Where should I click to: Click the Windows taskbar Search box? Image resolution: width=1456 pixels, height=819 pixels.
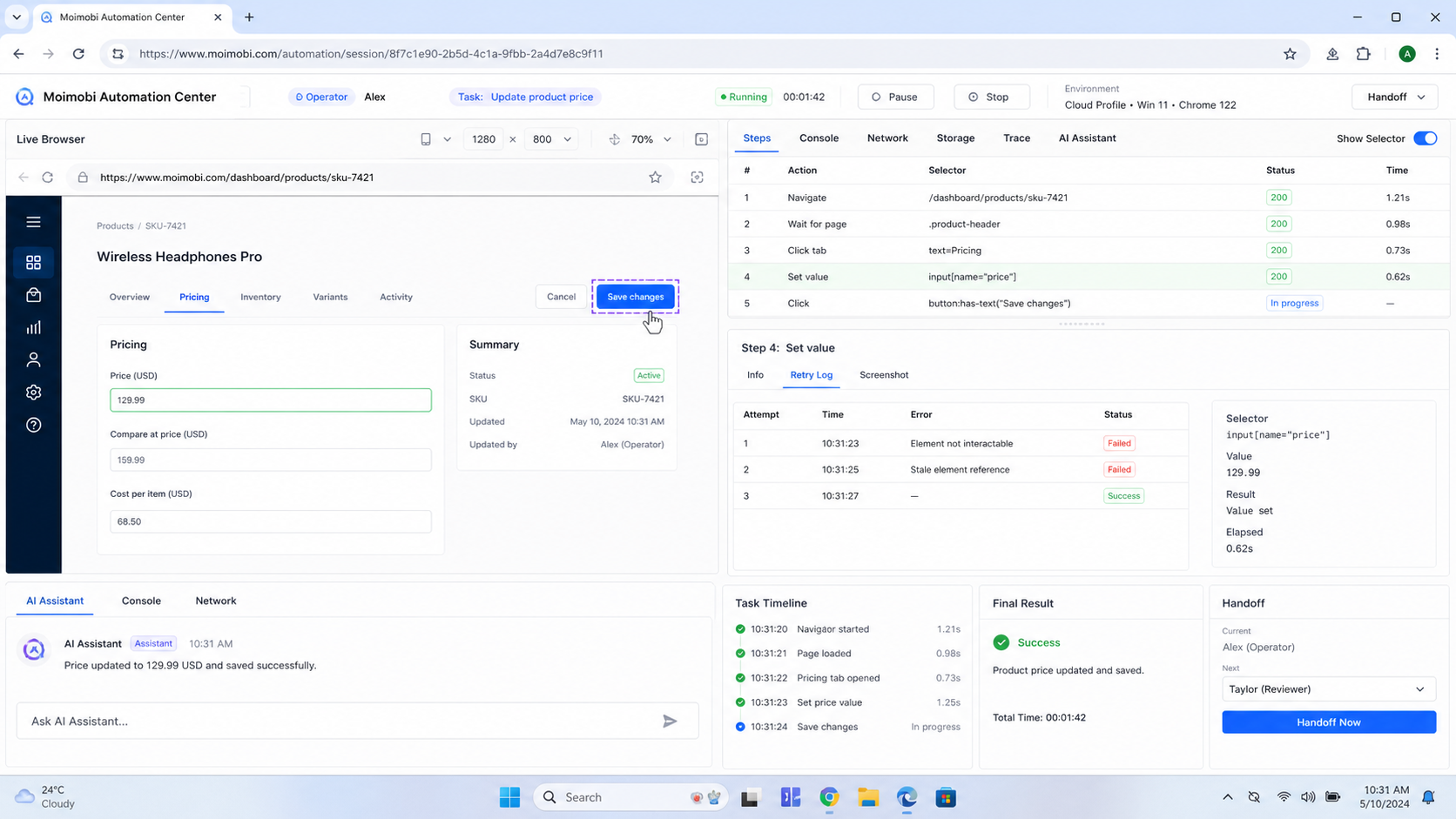(631, 797)
